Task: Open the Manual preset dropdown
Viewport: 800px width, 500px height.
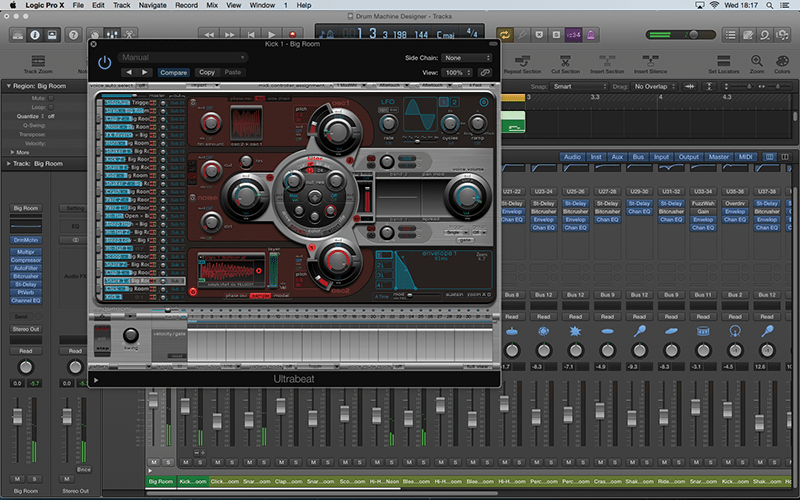Action: tap(183, 57)
